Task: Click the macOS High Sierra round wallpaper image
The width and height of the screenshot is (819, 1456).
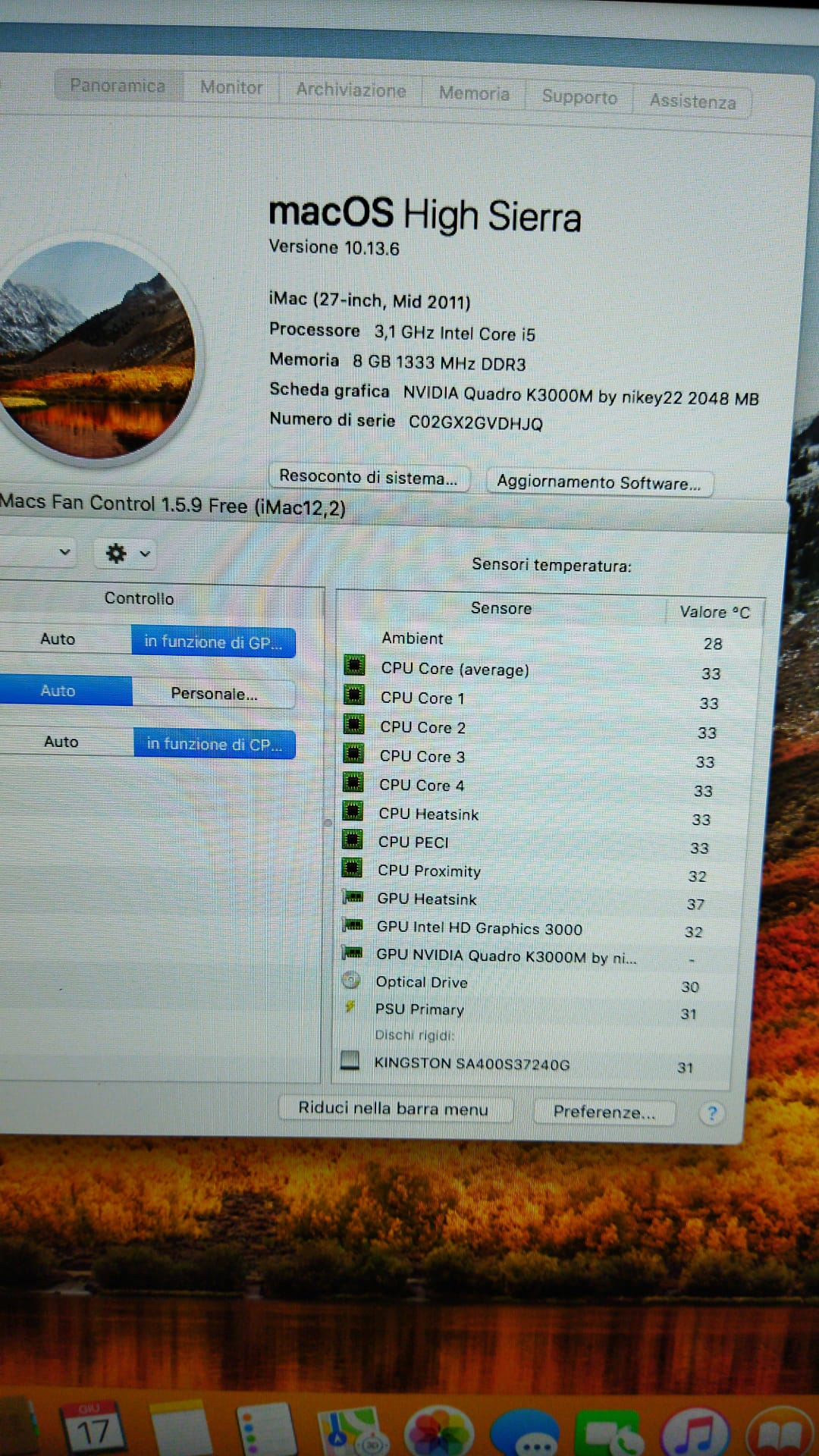Action: click(94, 351)
